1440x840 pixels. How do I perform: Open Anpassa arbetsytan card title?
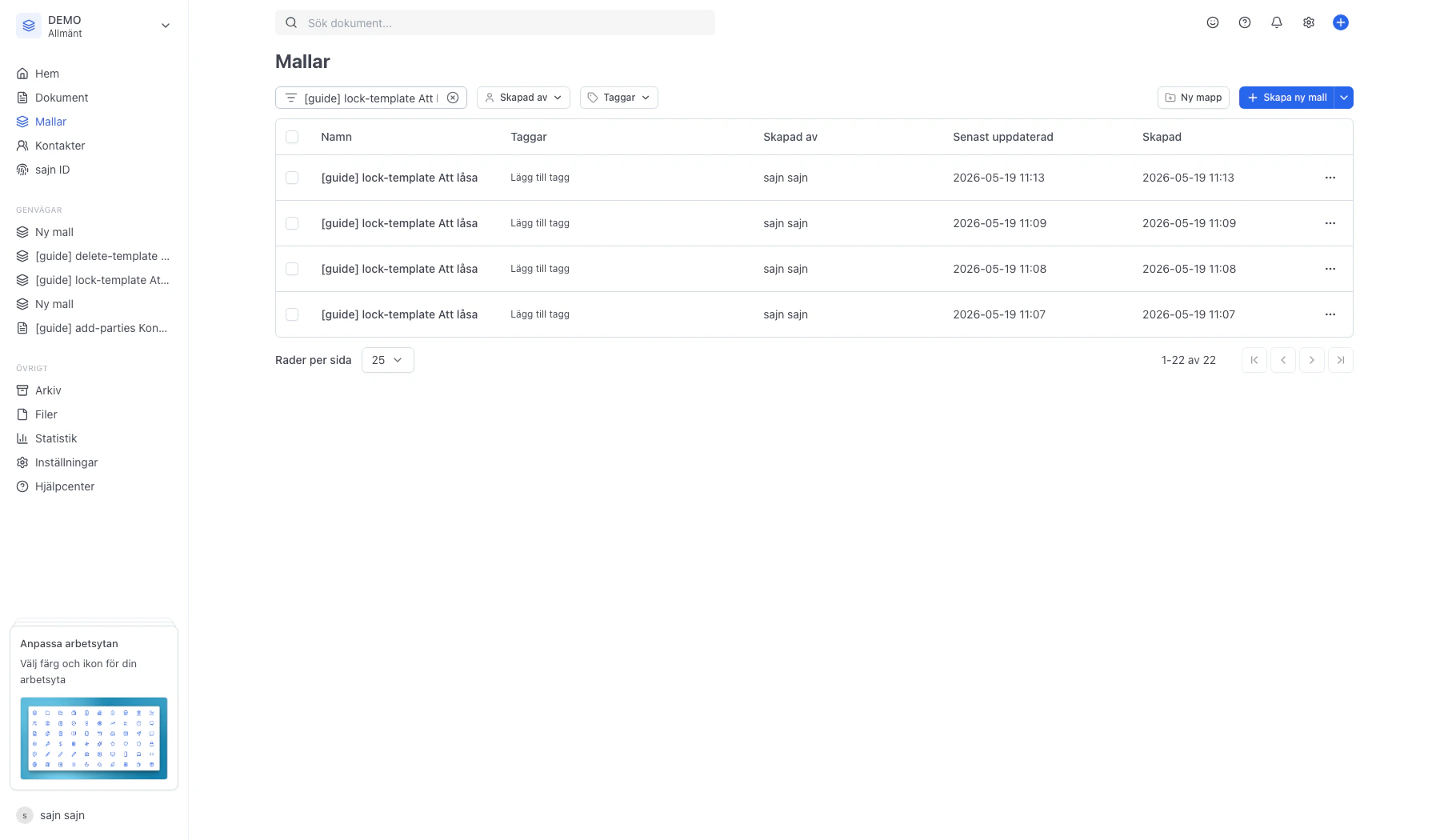tap(69, 643)
